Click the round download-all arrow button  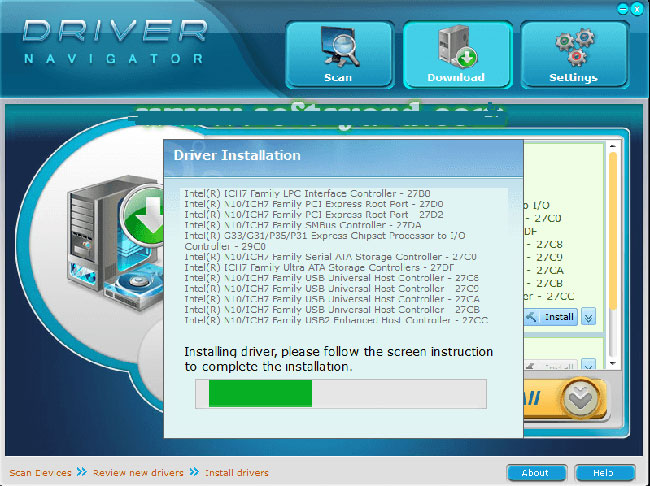point(580,400)
